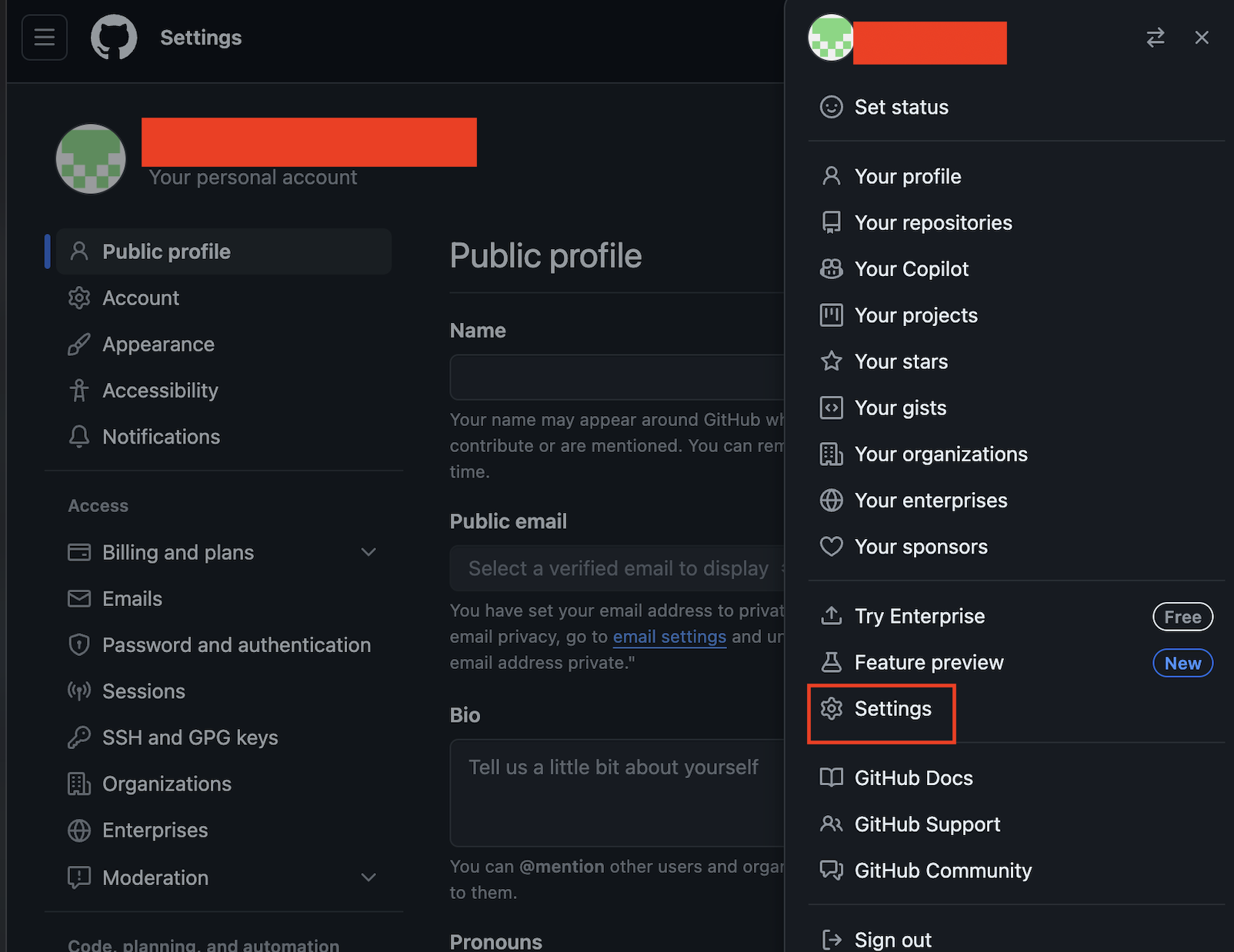Open SSH and GPG keys page
Image resolution: width=1234 pixels, height=952 pixels.
click(x=224, y=737)
